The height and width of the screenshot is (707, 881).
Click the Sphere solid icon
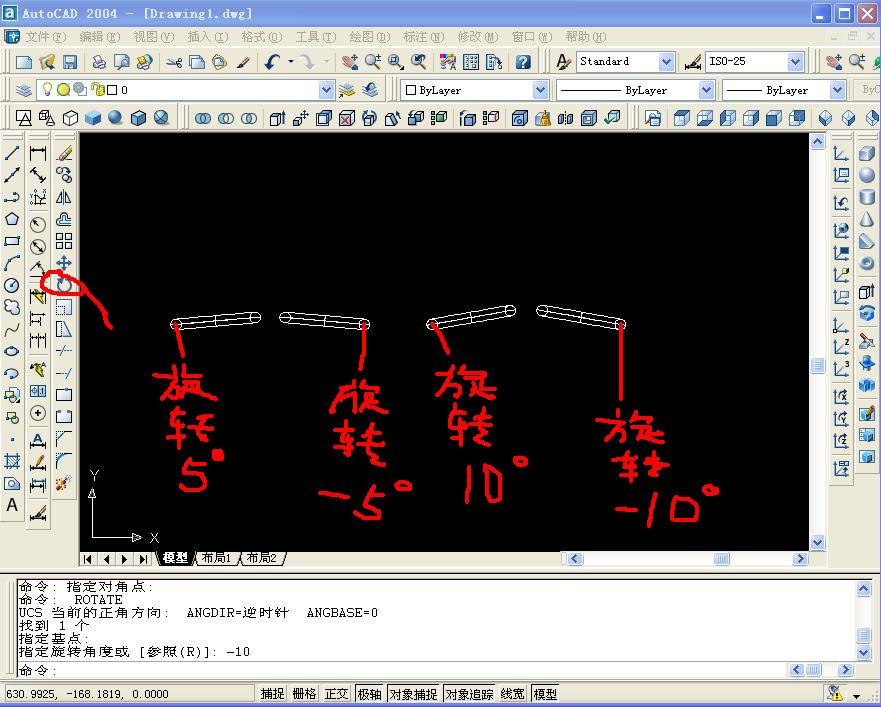tap(868, 175)
